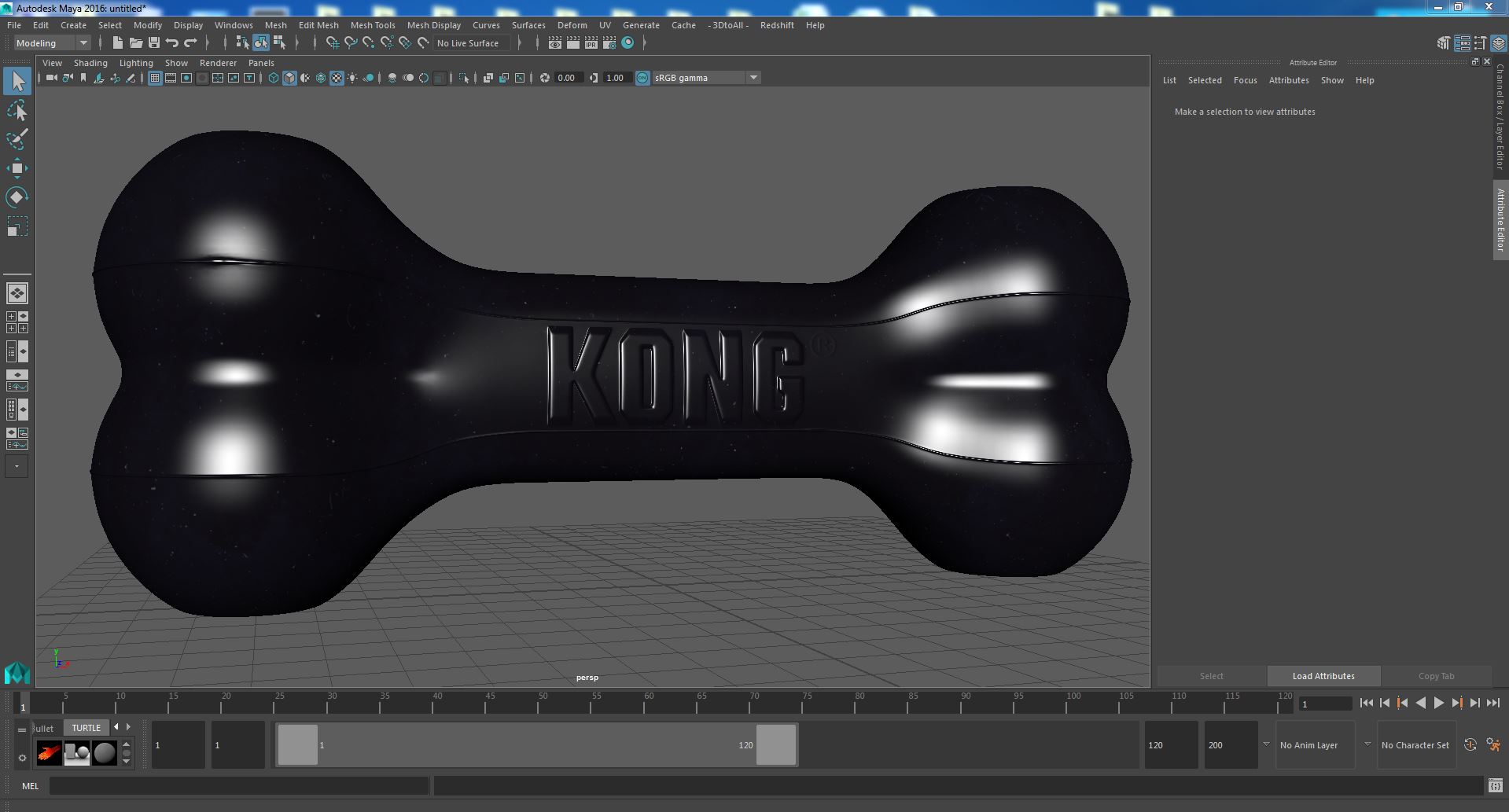
Task: Click the range slider's right handle
Action: 776,744
